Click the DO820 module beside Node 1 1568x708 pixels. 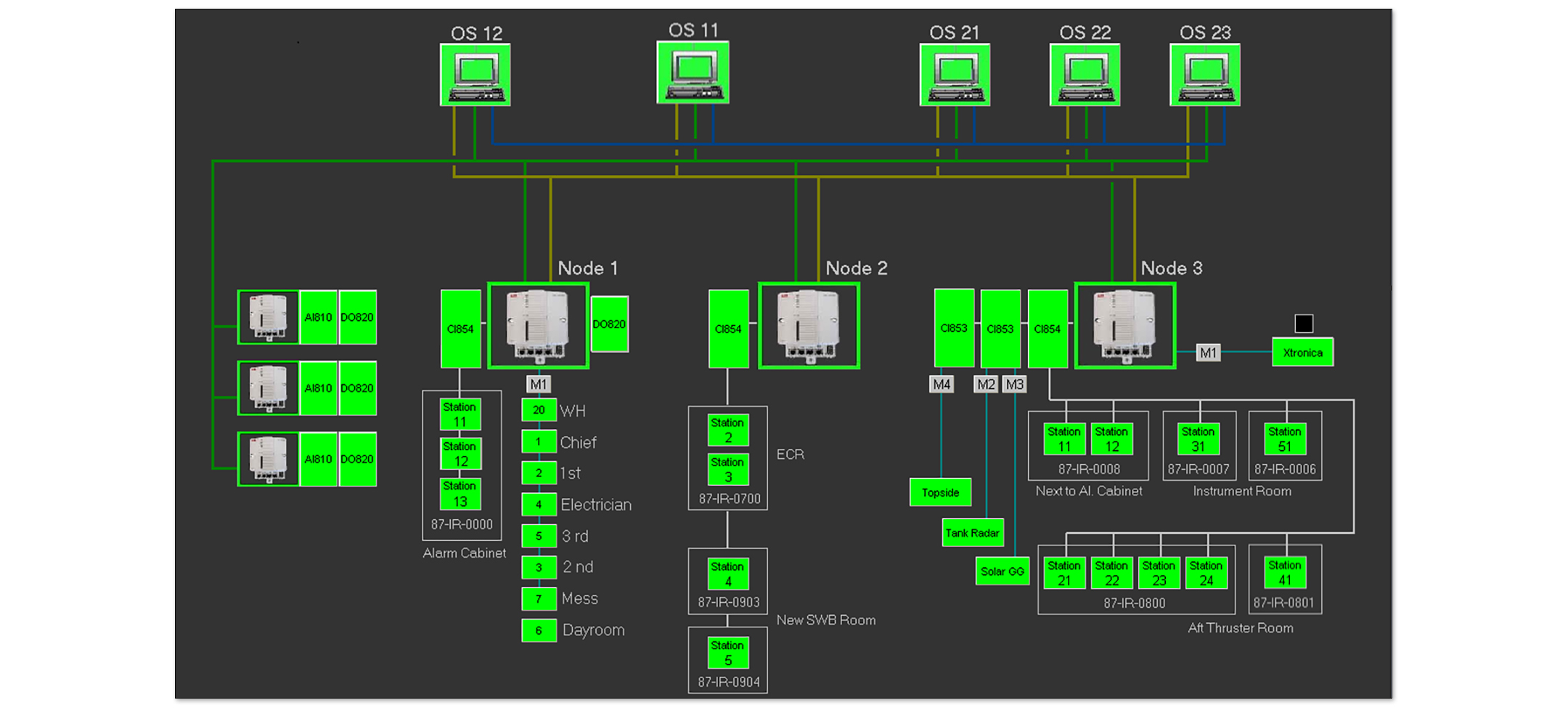[x=609, y=325]
